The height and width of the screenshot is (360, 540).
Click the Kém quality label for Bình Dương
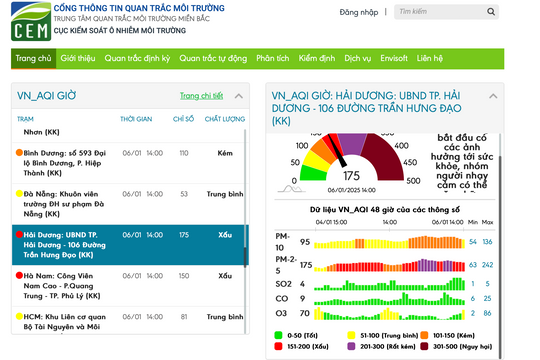[x=225, y=153]
